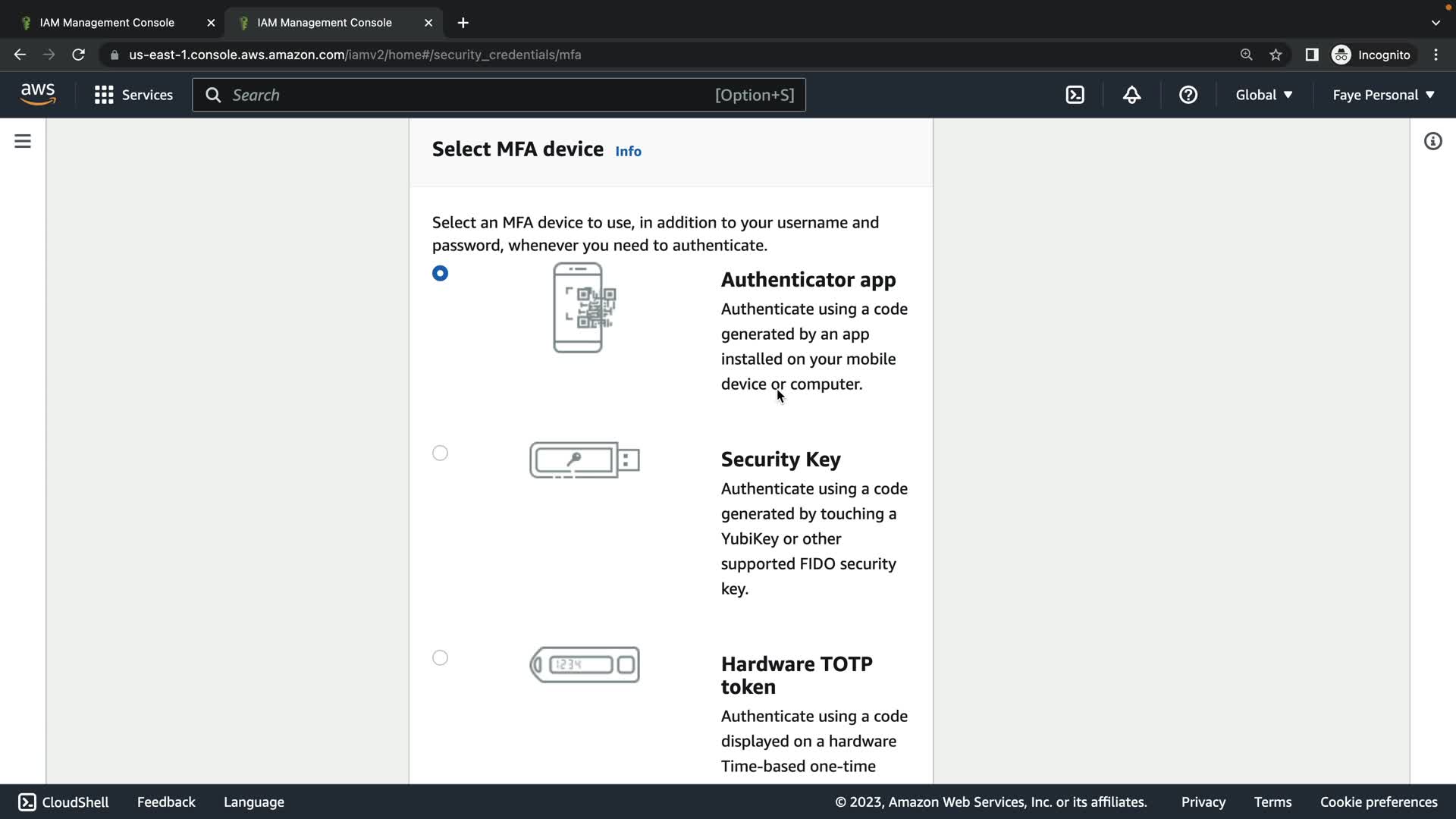The image size is (1456, 819).
Task: Reload the page
Action: coord(78,55)
